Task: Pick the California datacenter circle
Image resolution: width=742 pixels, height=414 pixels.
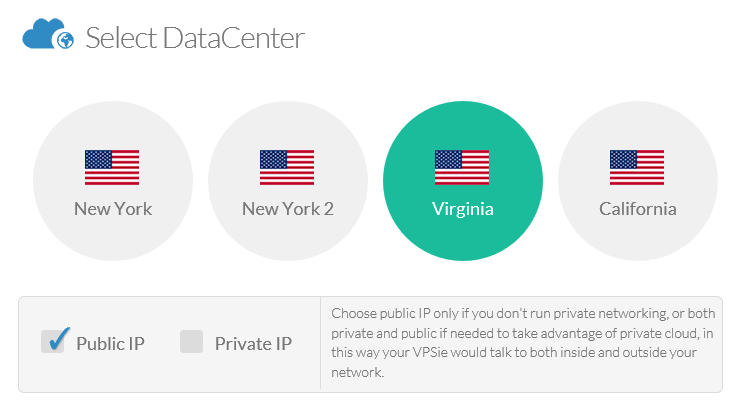Action: coord(638,181)
